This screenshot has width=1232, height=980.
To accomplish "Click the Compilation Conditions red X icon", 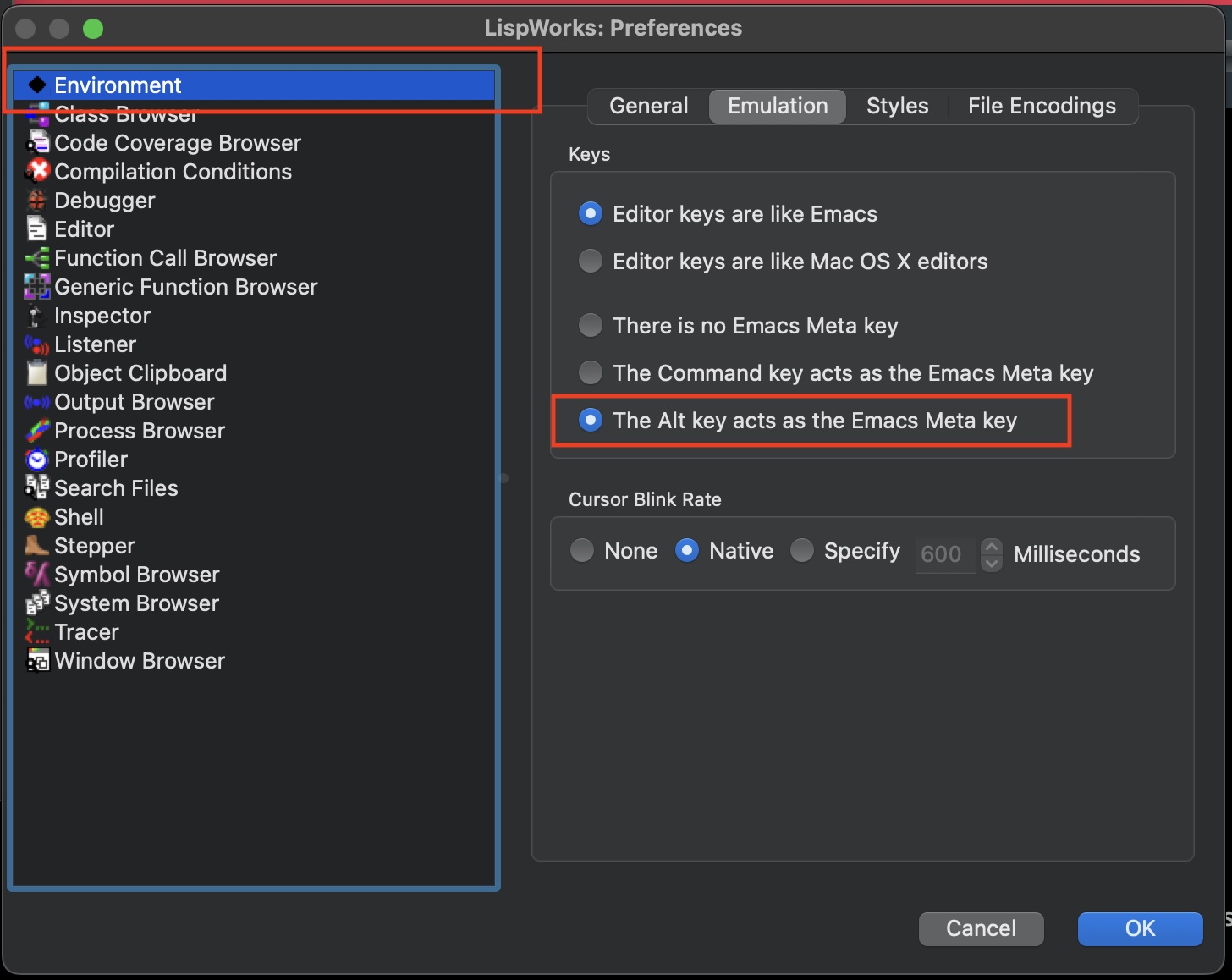I will click(38, 171).
